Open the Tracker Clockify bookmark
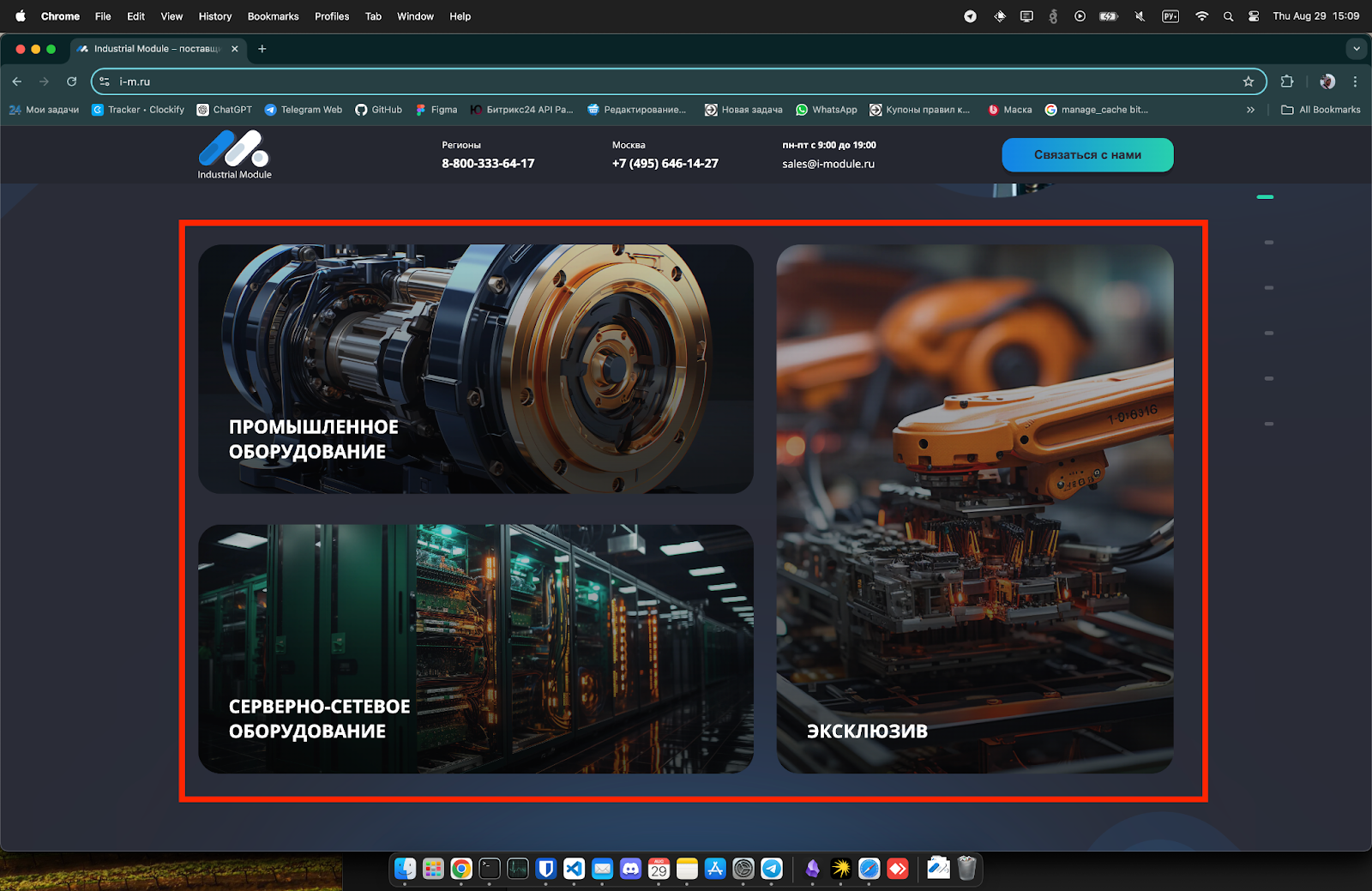Screen dimensions: 1372x891 [x=138, y=110]
